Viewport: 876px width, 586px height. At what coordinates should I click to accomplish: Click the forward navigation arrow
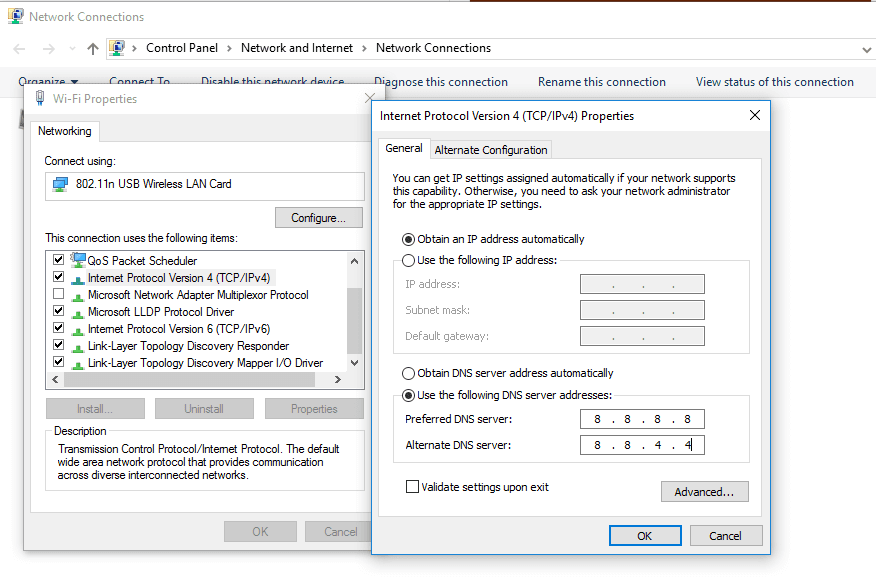point(46,48)
